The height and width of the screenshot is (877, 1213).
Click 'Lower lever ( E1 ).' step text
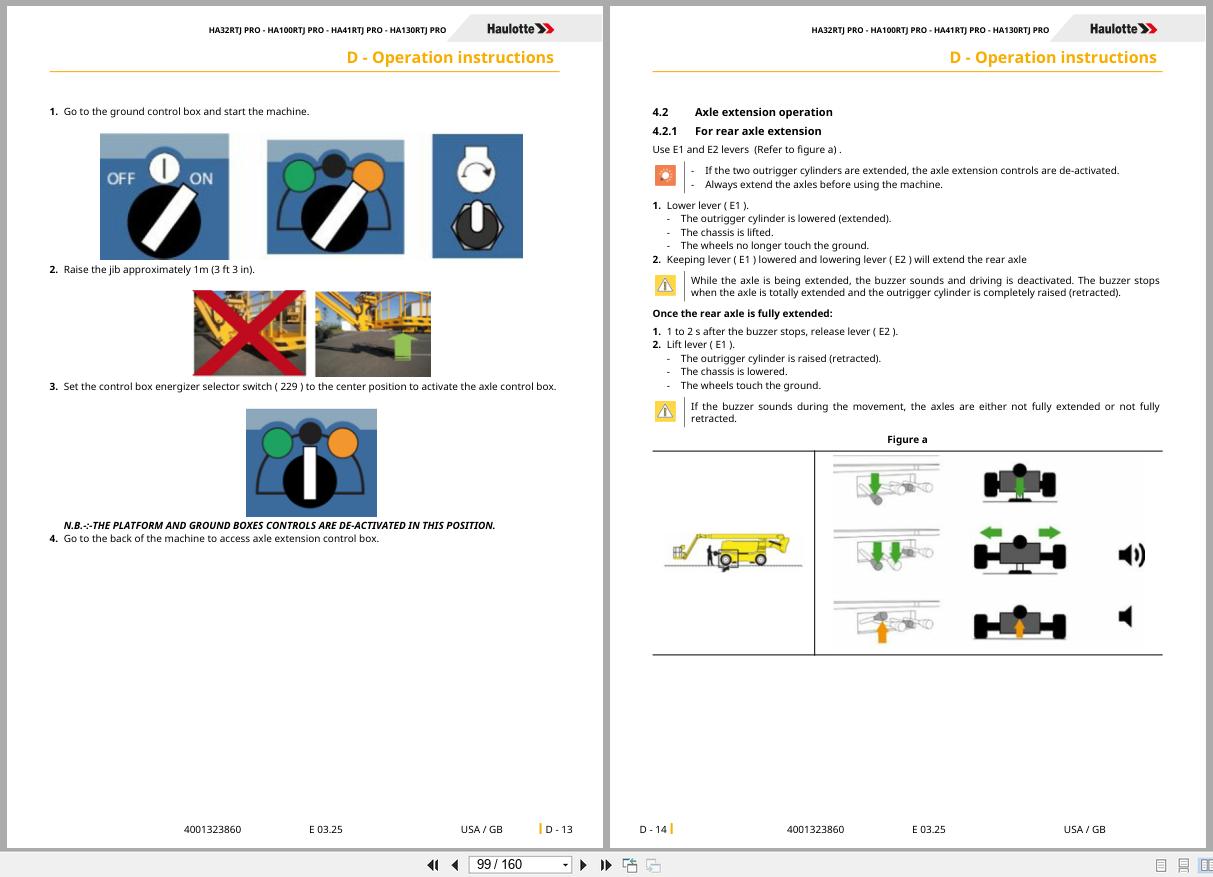click(x=707, y=205)
